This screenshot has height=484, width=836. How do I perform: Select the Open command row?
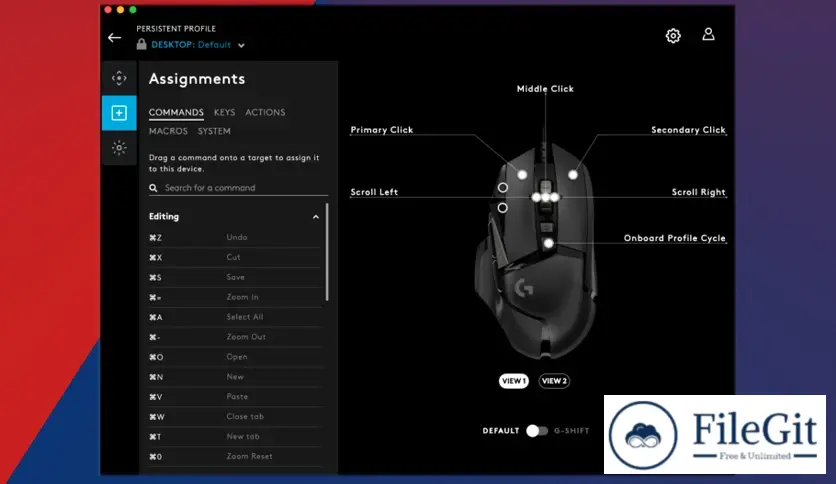click(236, 357)
